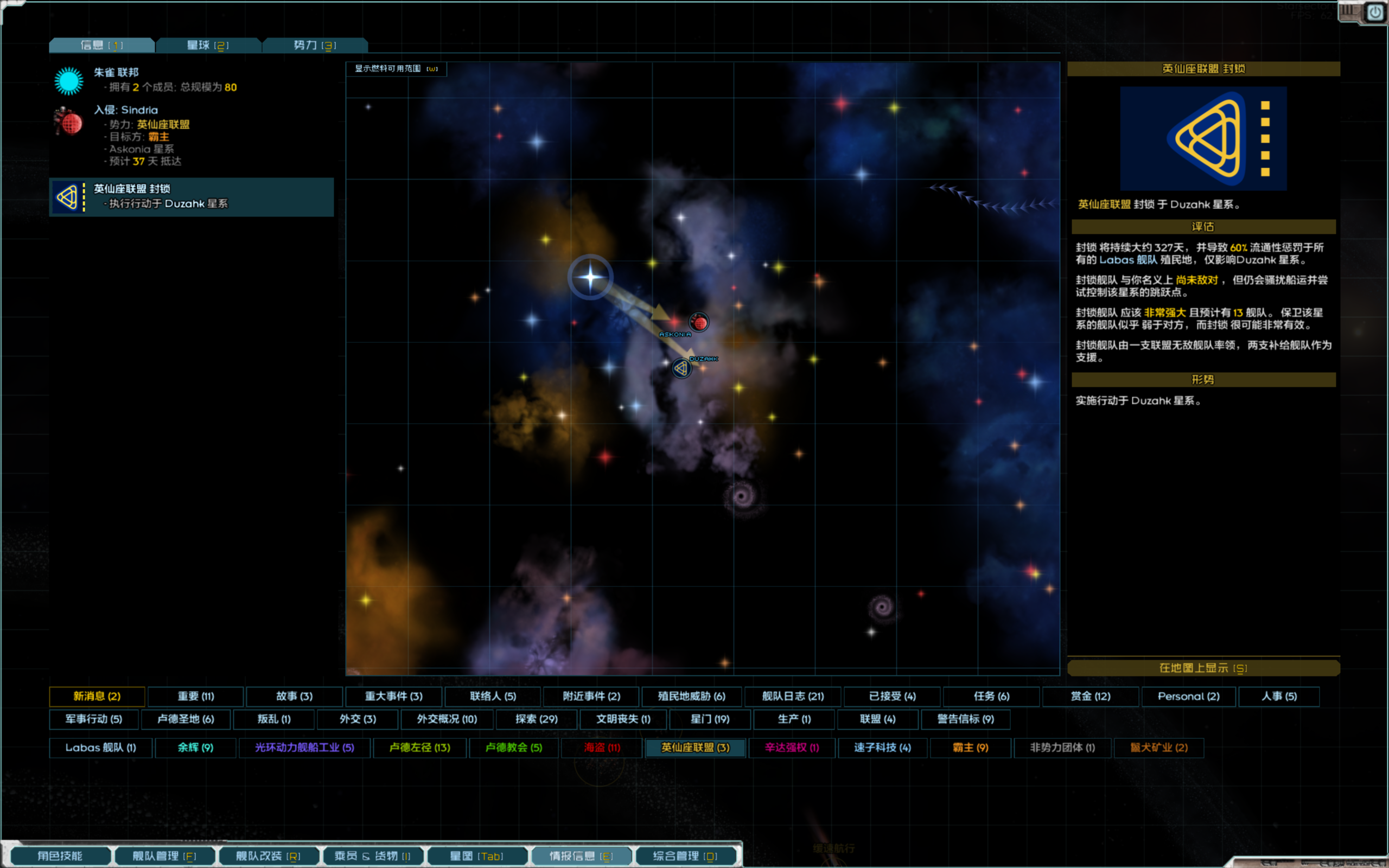Select the player fleet star icon on map
This screenshot has width=1389, height=868.
pyautogui.click(x=590, y=277)
